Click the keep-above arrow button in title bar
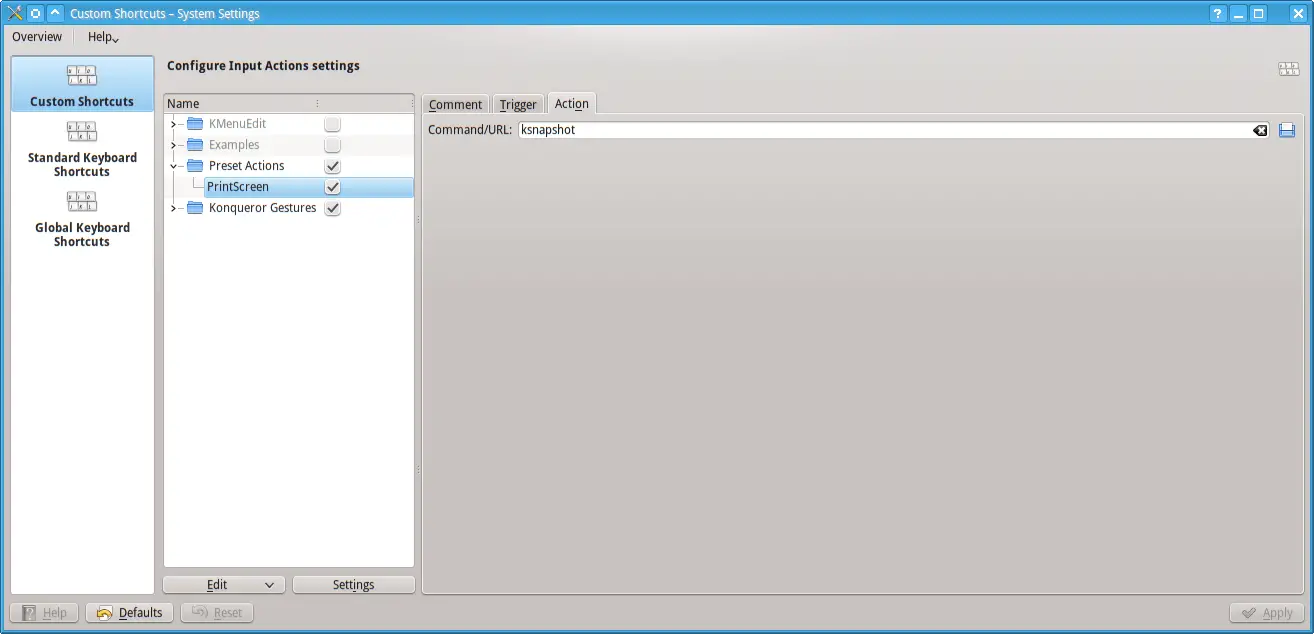Image resolution: width=1314 pixels, height=634 pixels. click(x=55, y=13)
